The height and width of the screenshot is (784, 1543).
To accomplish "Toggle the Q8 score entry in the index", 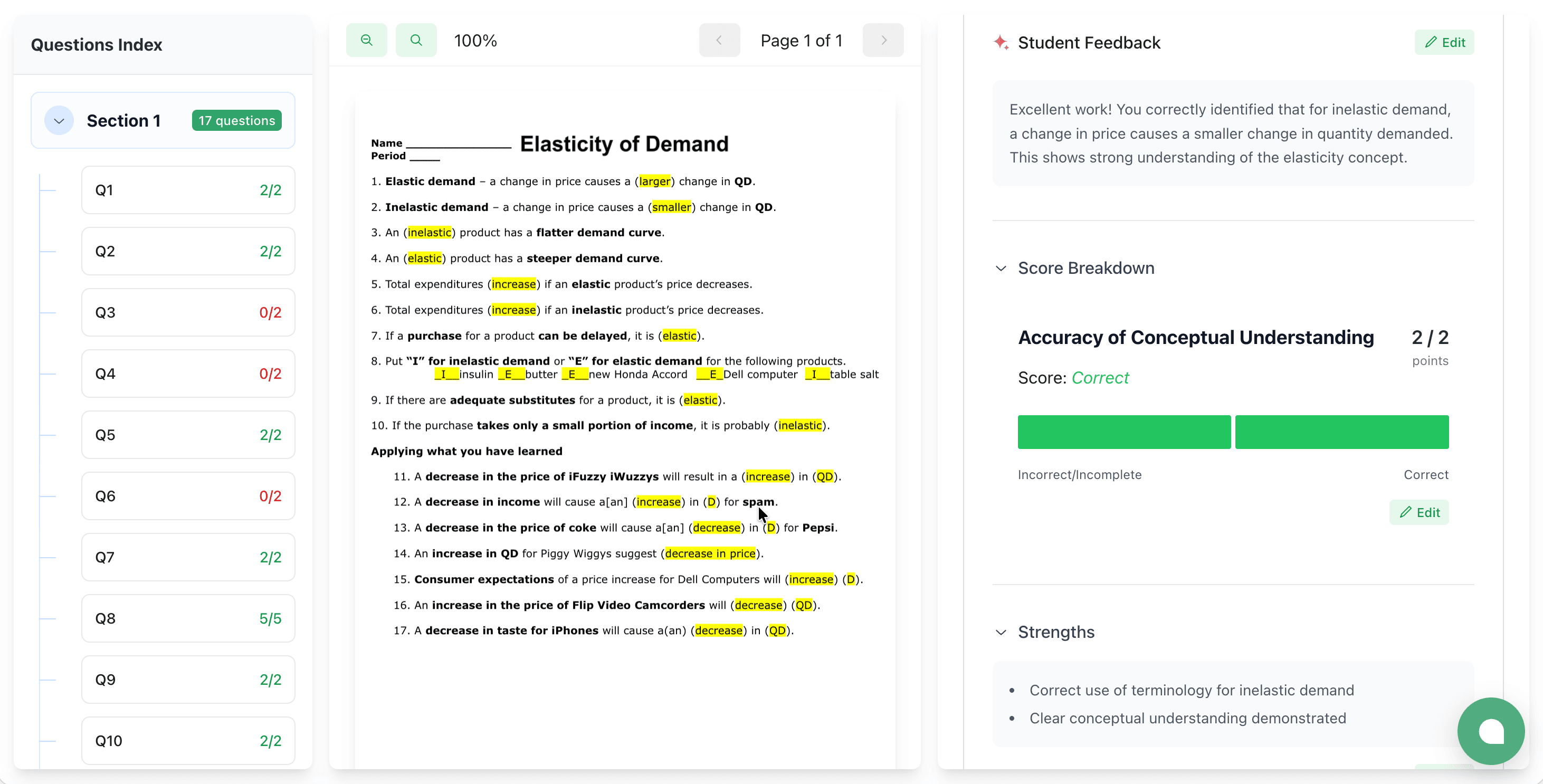I will click(x=187, y=618).
